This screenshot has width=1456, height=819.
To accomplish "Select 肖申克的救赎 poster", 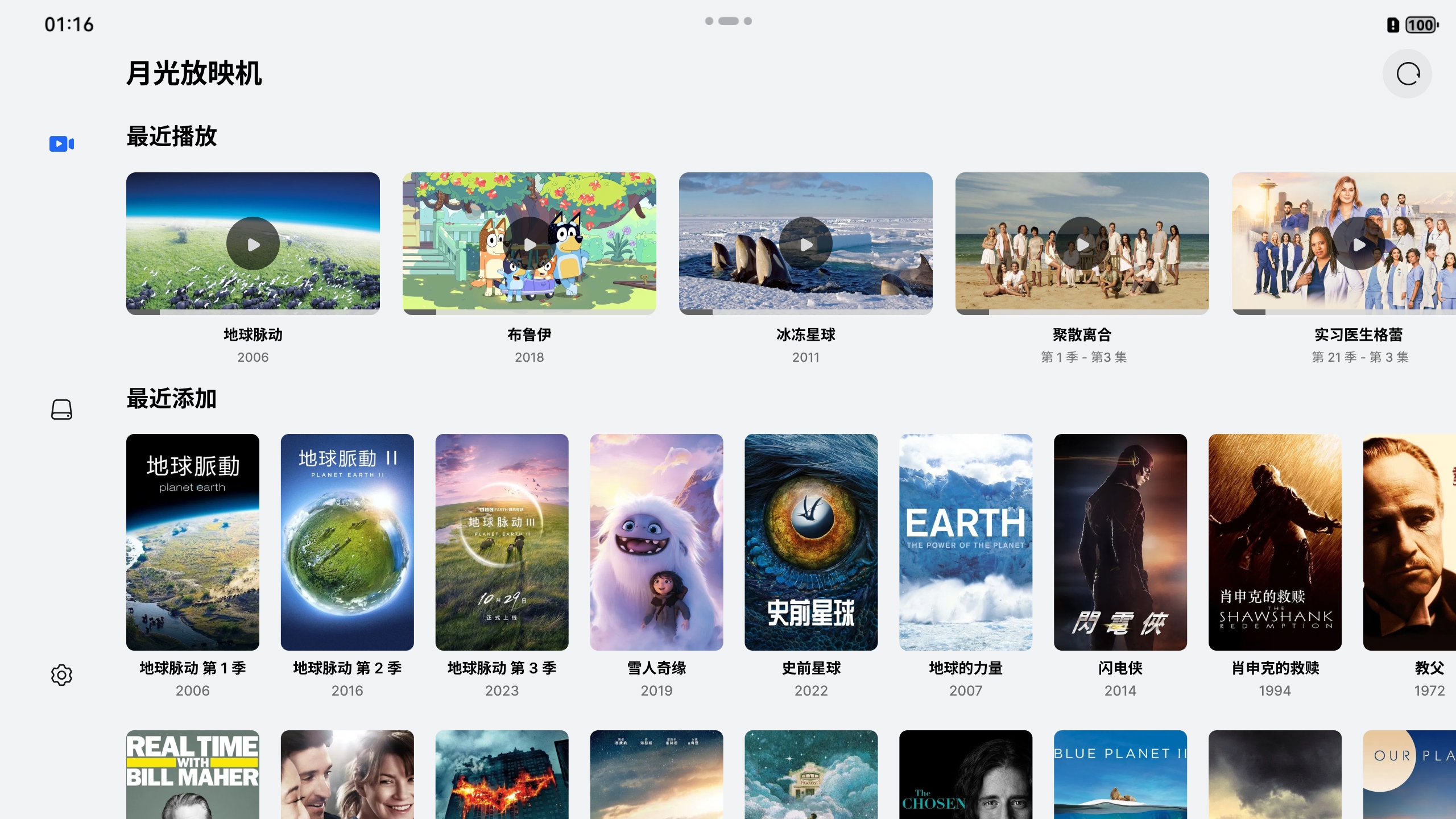I will click(x=1275, y=541).
